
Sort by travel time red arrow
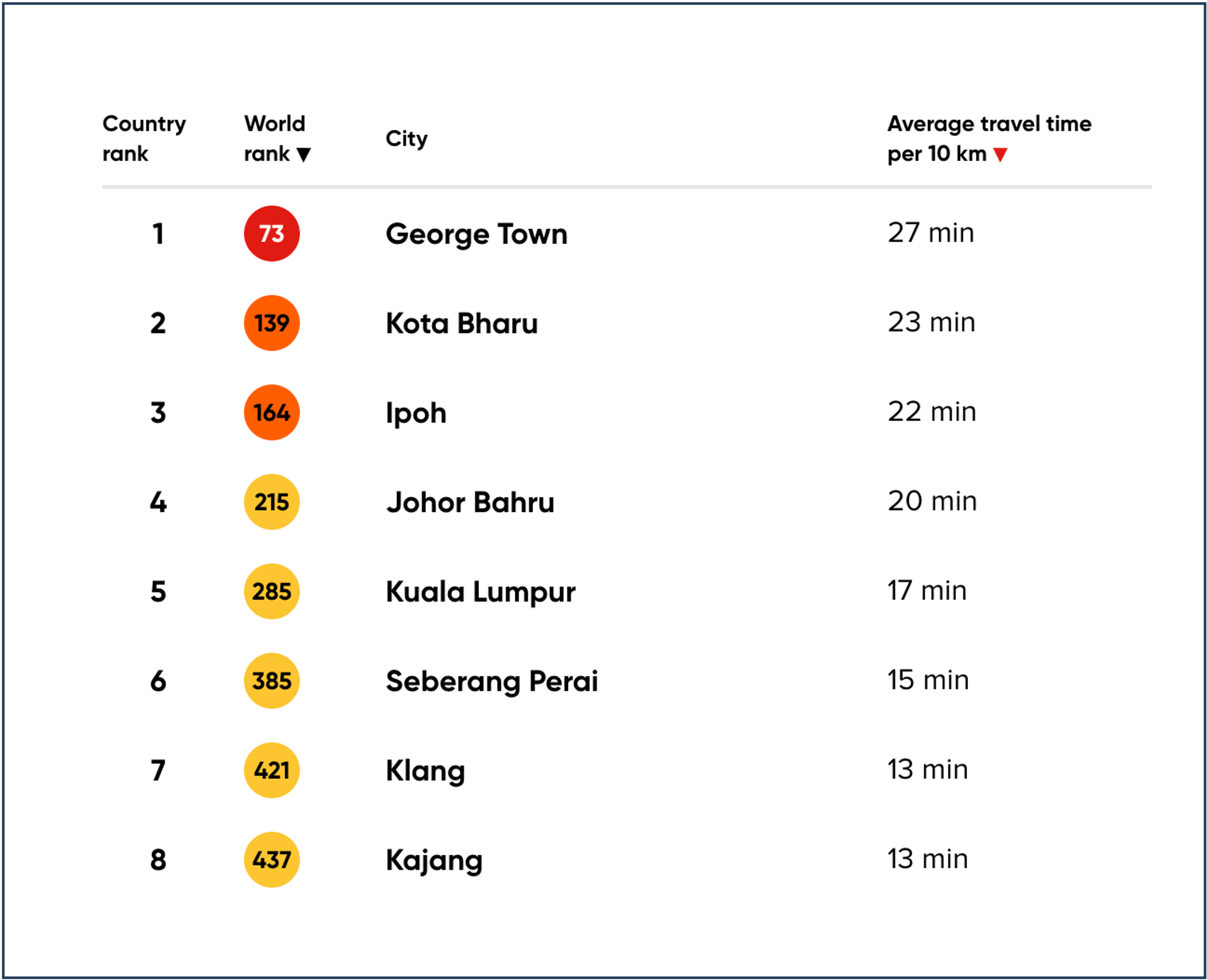pyautogui.click(x=1000, y=155)
